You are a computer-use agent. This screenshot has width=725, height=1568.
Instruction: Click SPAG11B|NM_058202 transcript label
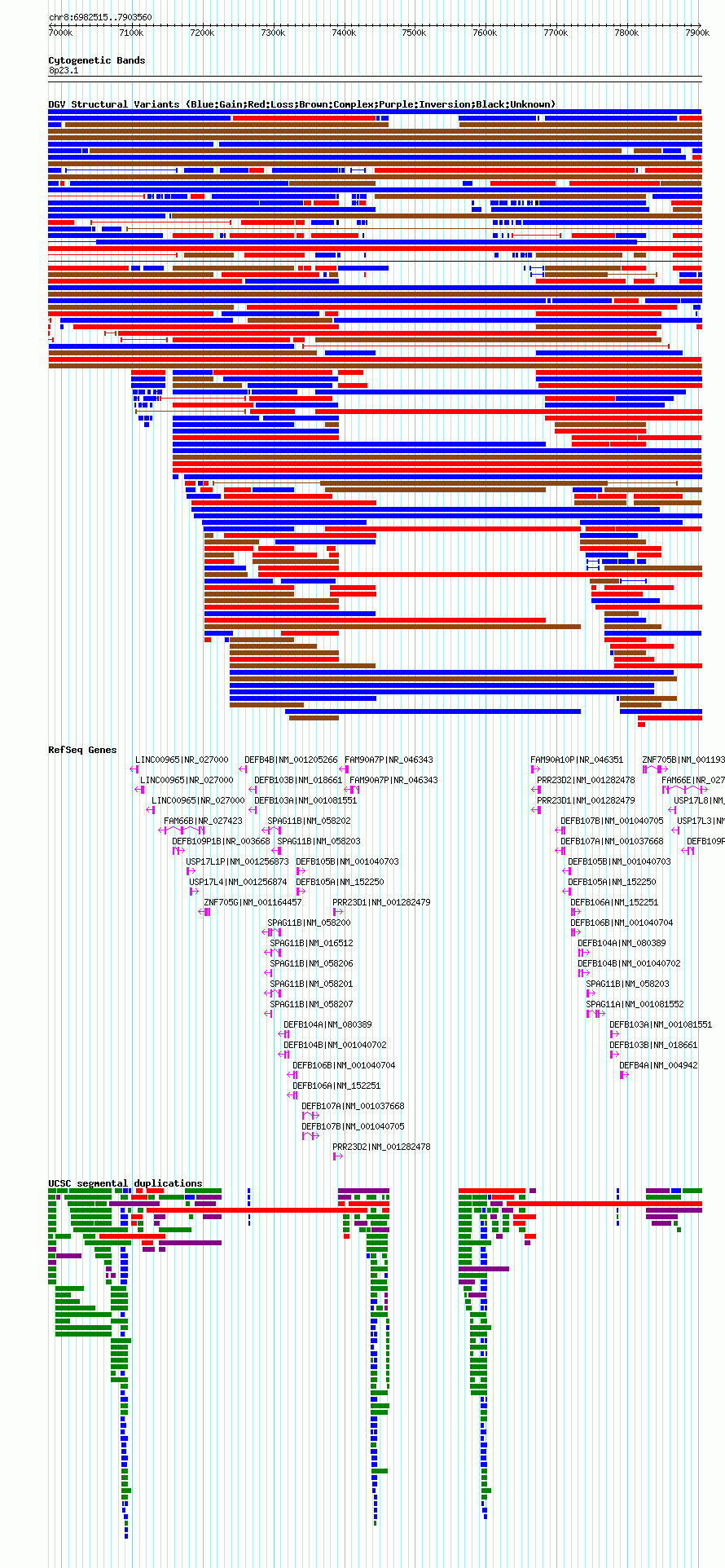309,821
